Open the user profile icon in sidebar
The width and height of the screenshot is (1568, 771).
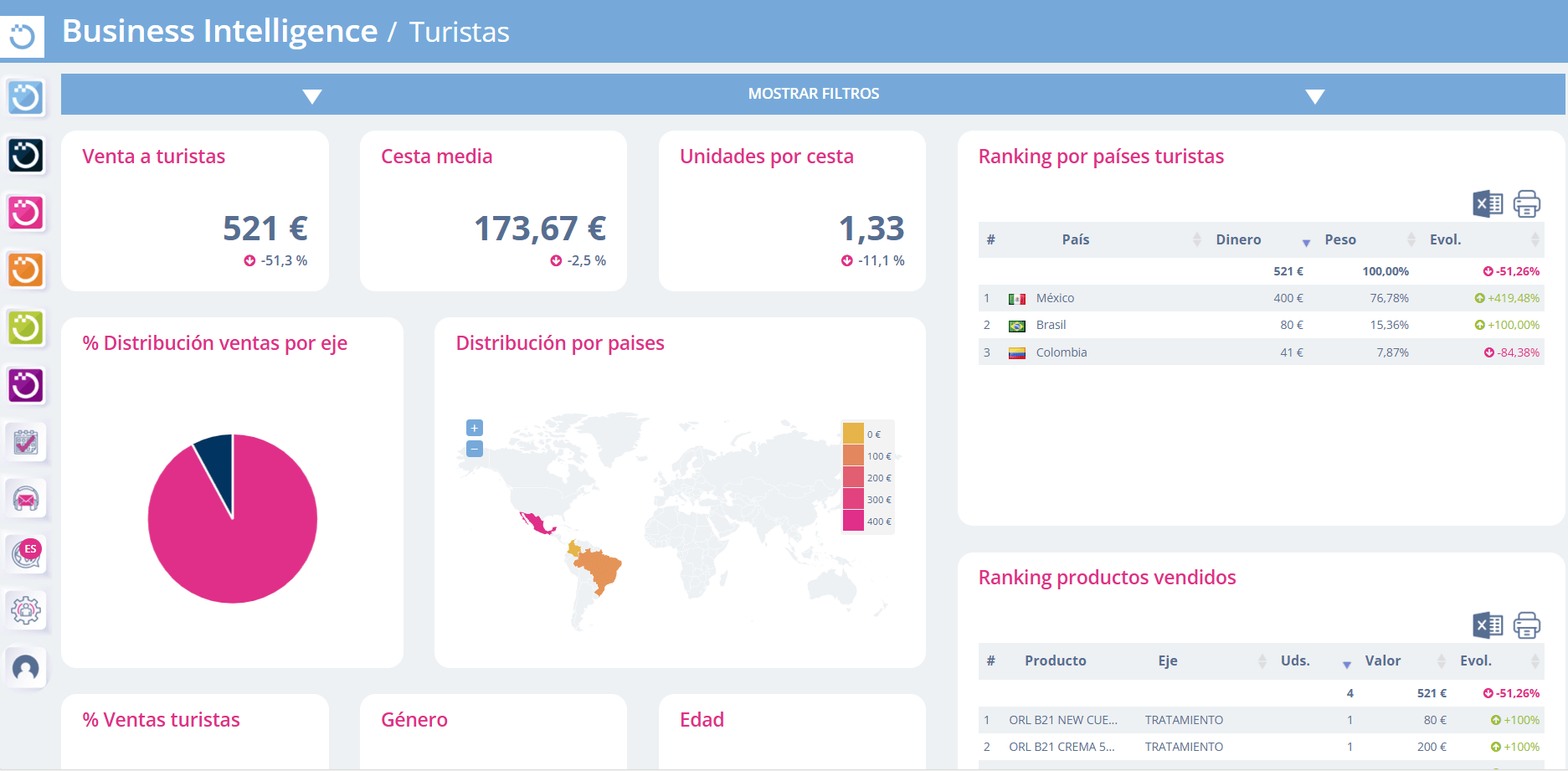point(26,667)
